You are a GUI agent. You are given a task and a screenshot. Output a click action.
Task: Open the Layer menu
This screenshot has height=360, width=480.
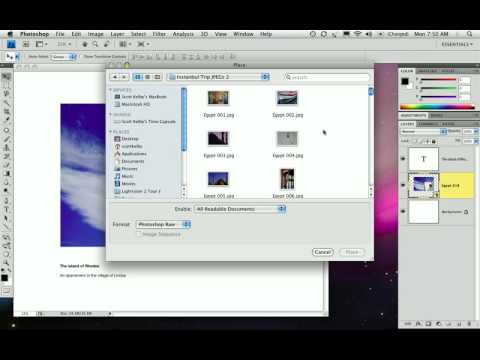pos(117,34)
